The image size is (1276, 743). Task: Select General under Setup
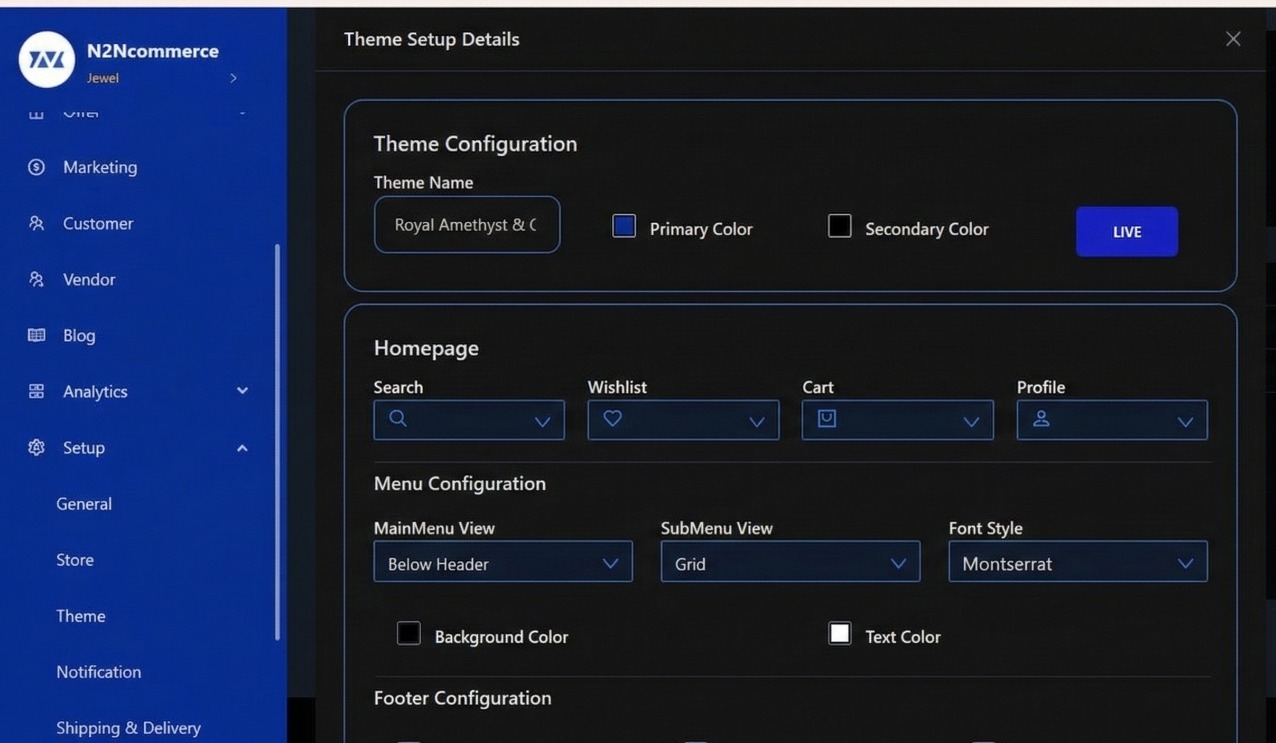(x=84, y=504)
